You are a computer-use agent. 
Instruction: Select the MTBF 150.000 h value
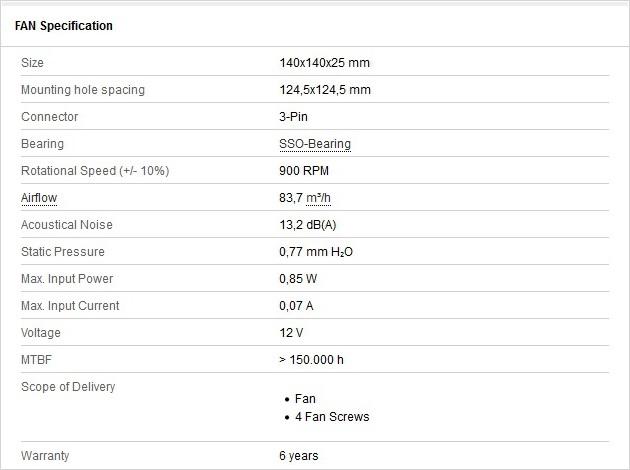311,360
